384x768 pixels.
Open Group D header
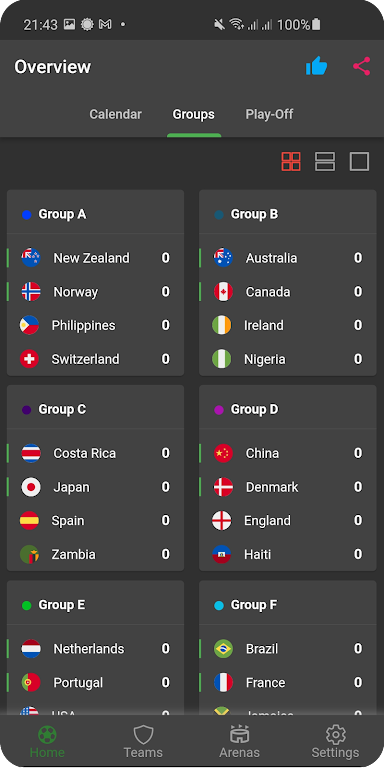pos(288,409)
